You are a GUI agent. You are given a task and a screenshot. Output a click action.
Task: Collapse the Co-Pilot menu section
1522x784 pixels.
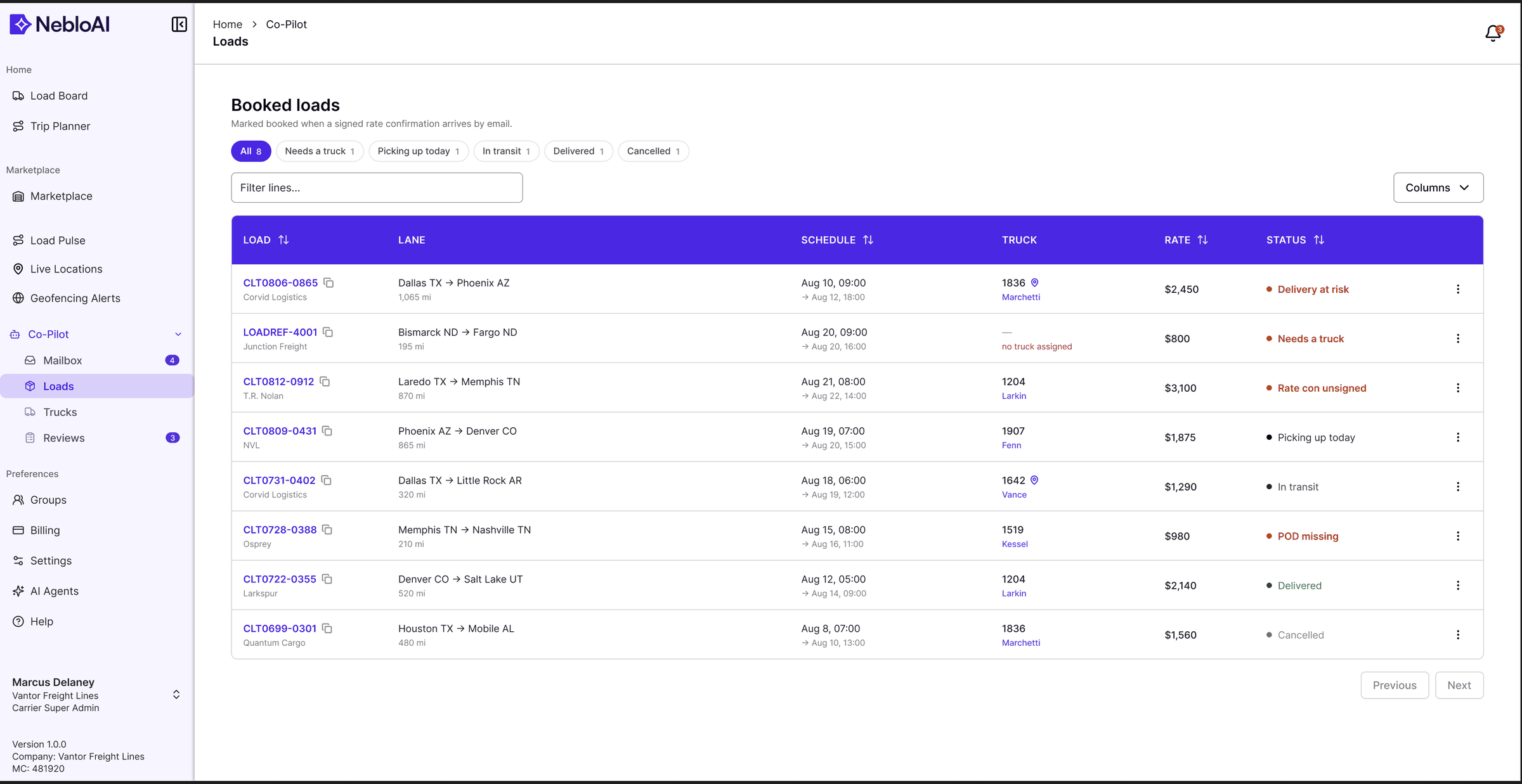(x=178, y=335)
